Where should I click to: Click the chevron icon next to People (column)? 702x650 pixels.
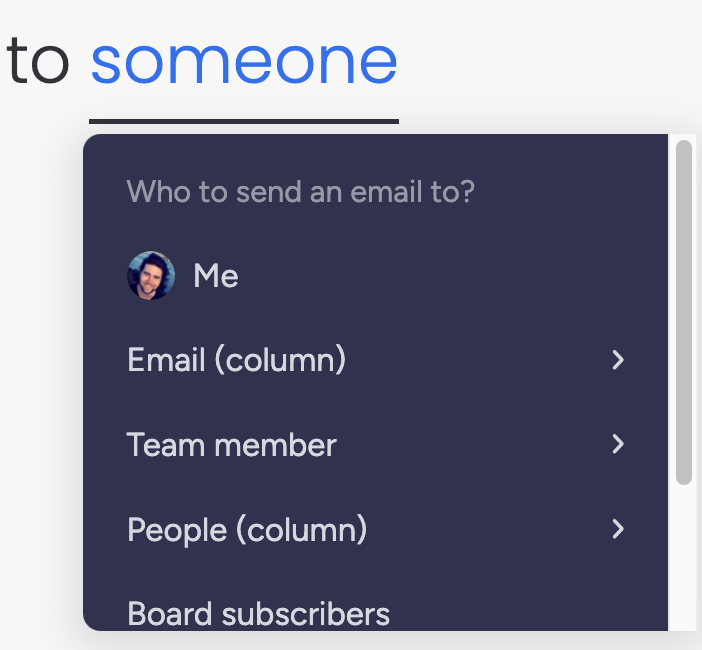tap(618, 529)
